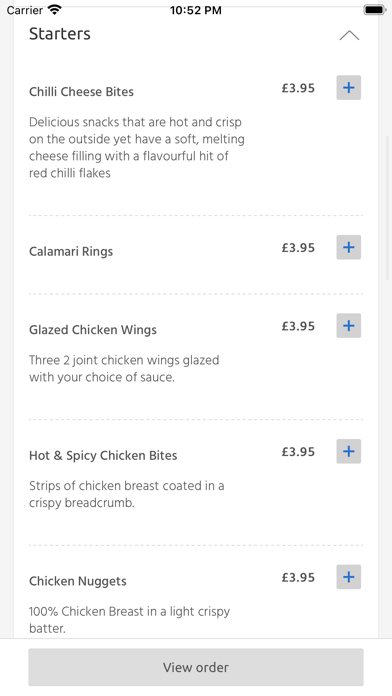Add Chilli Cheese Bites to order
The height and width of the screenshot is (696, 392).
pyautogui.click(x=348, y=87)
